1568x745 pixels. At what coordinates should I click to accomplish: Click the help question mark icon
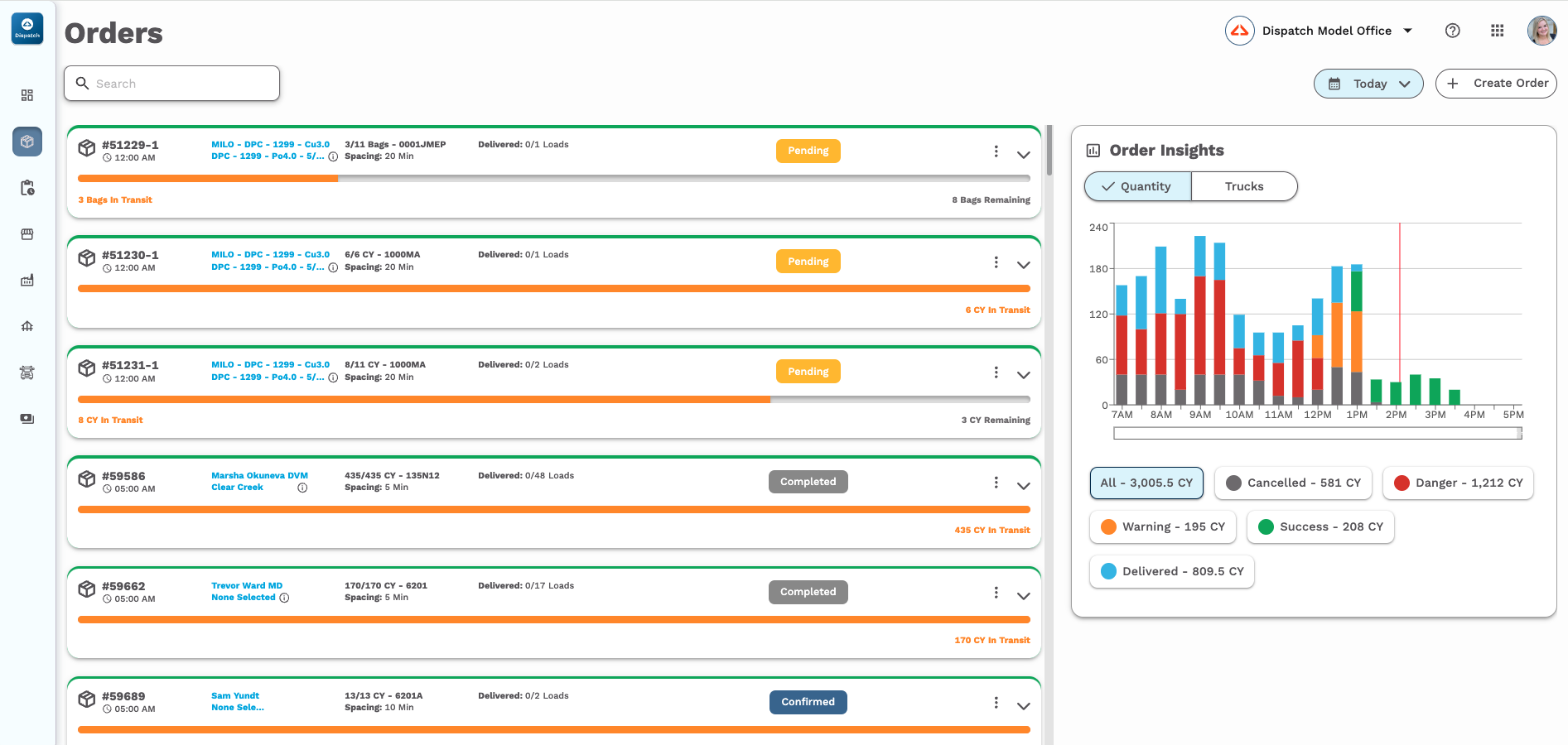[x=1452, y=31]
